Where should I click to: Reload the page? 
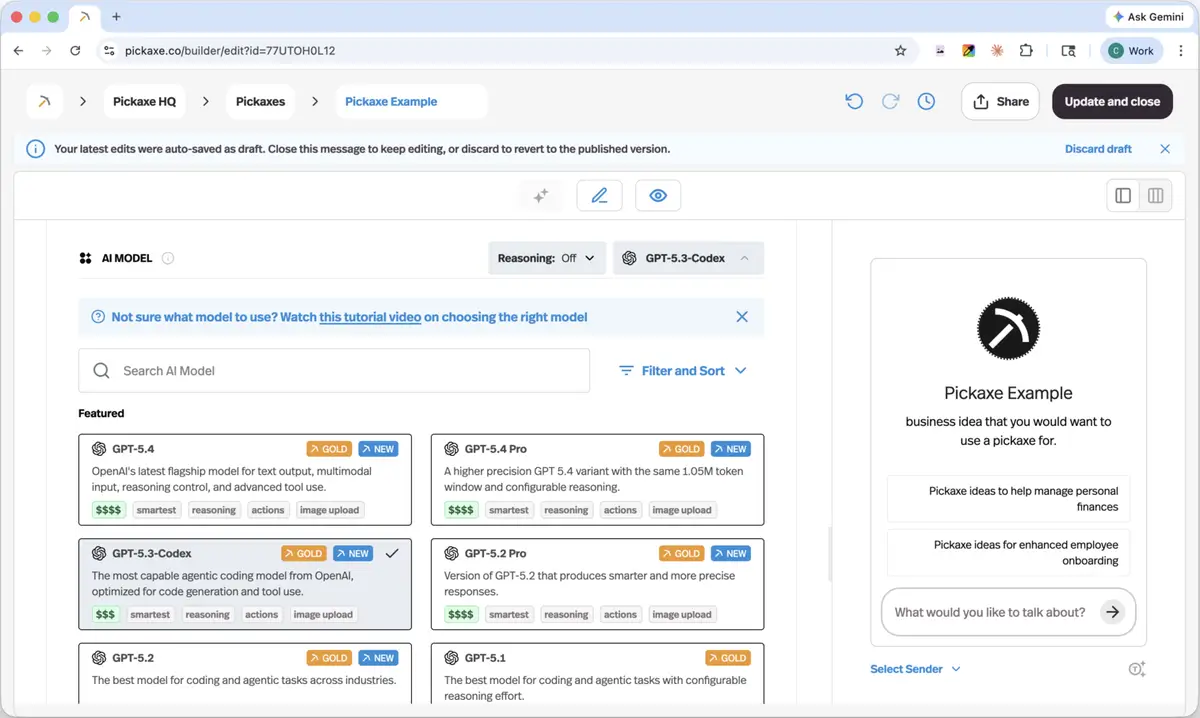(75, 51)
